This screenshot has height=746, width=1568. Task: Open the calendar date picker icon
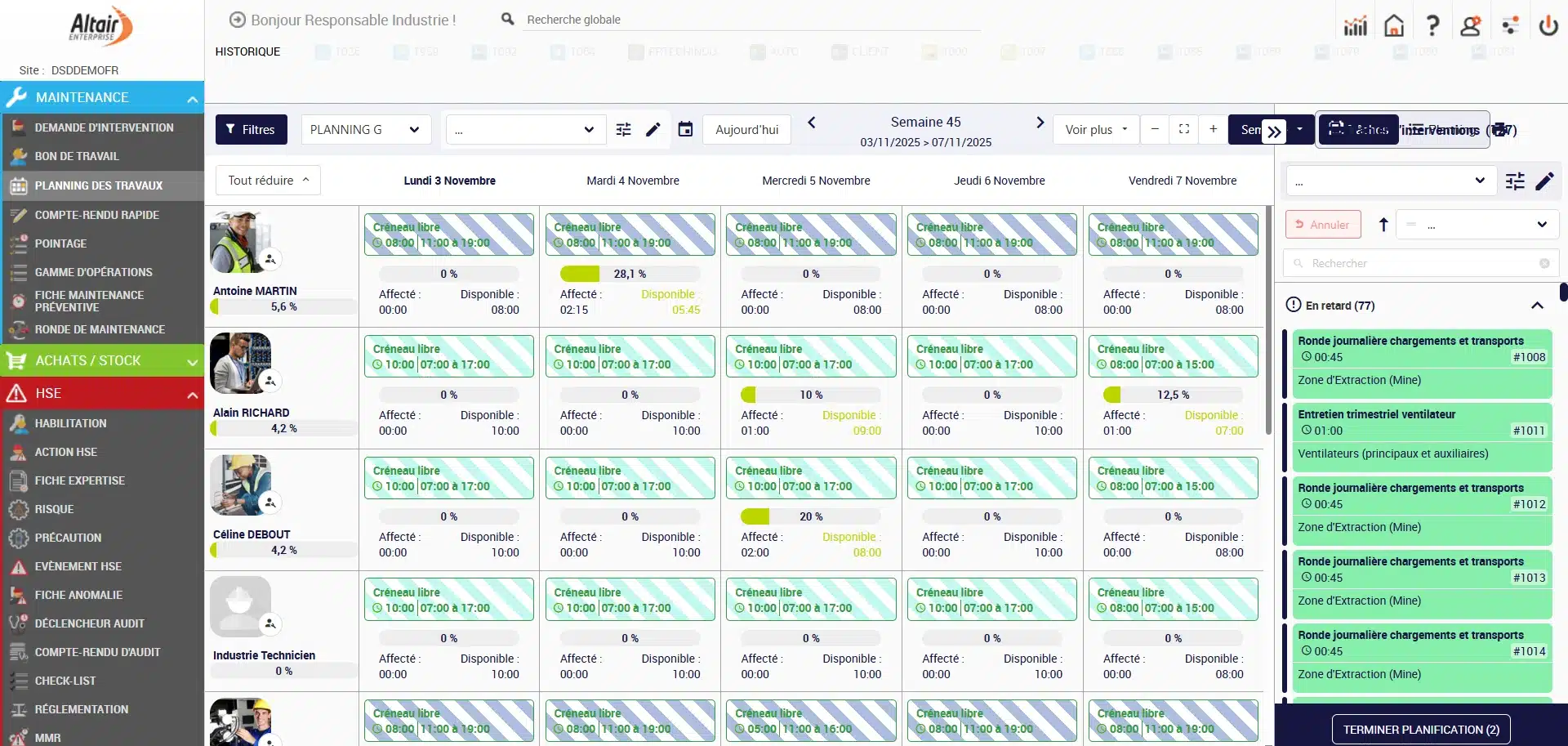pos(685,130)
